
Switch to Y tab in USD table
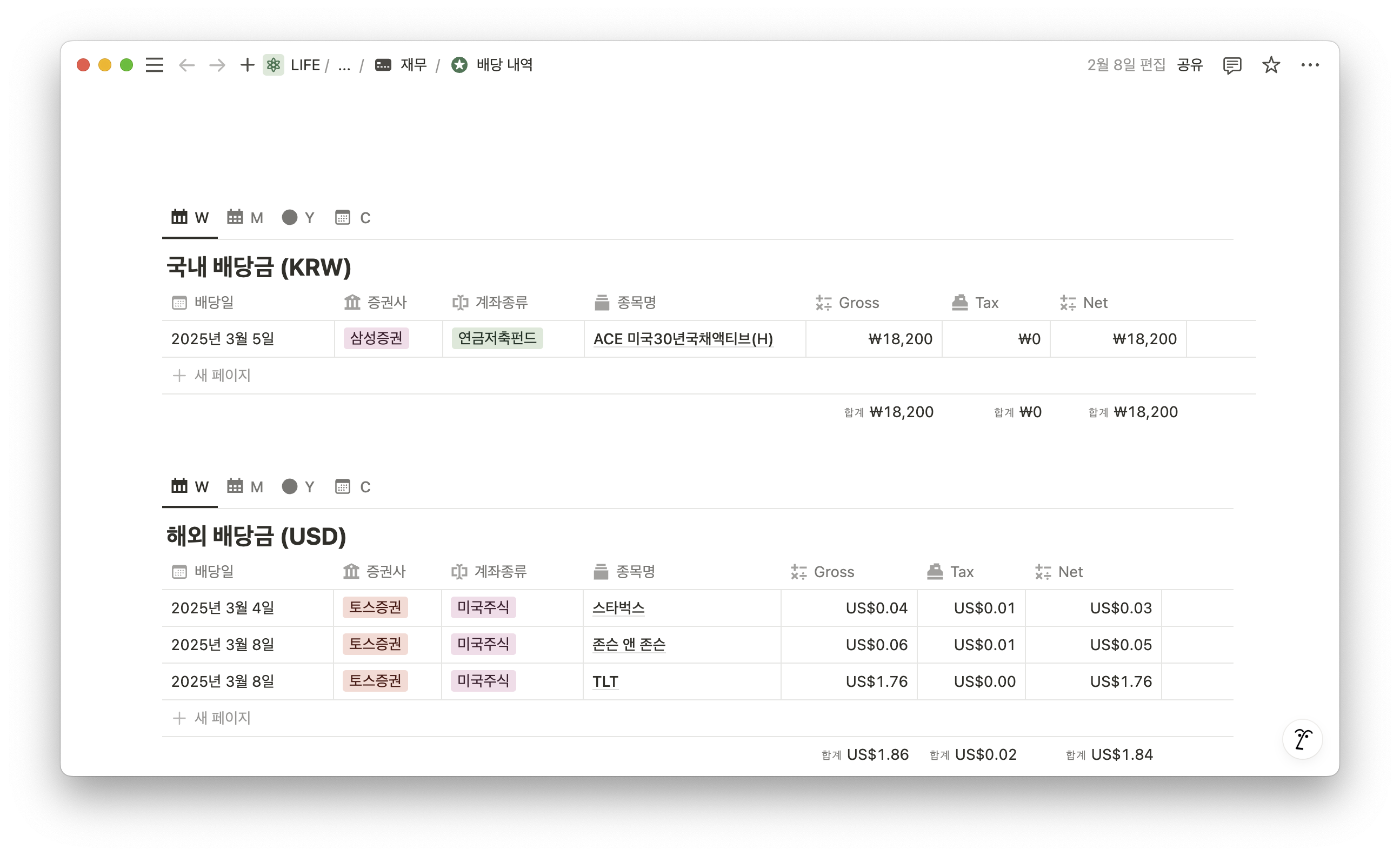[x=298, y=487]
